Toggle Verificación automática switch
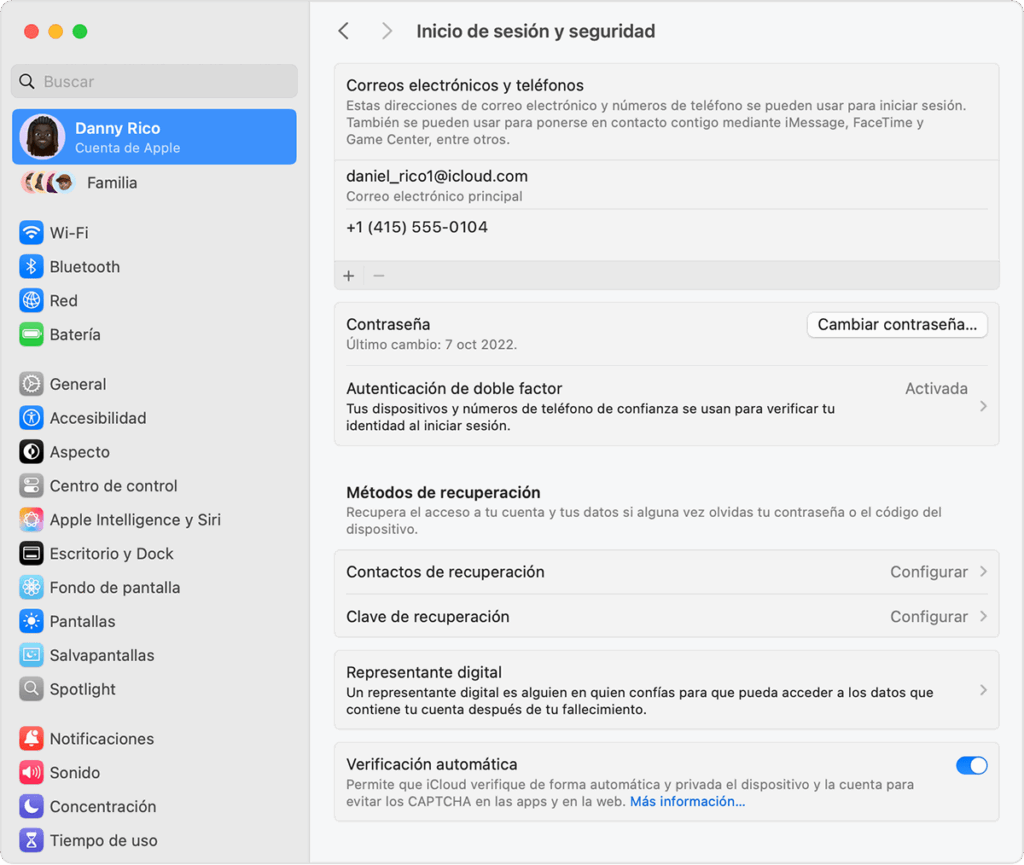 pyautogui.click(x=971, y=765)
